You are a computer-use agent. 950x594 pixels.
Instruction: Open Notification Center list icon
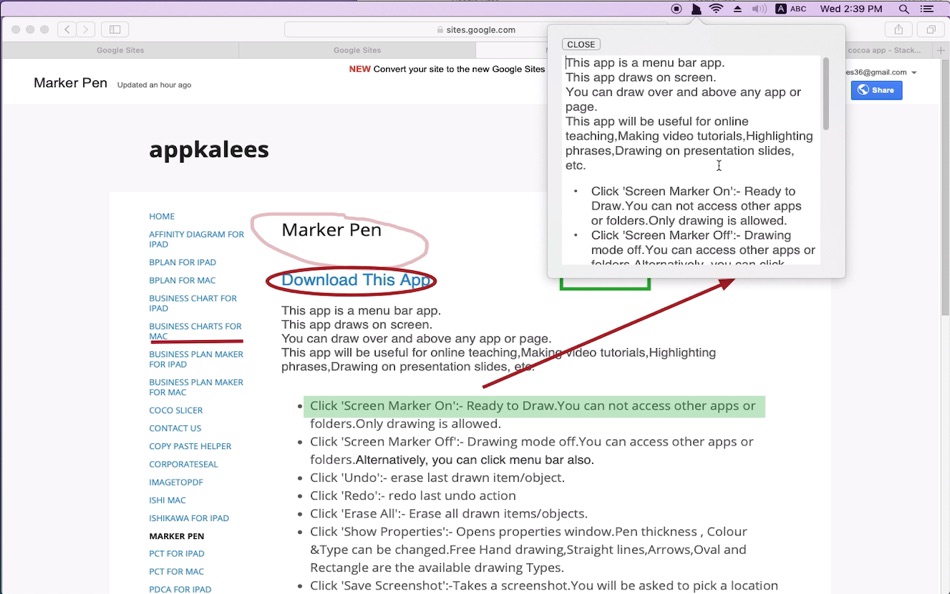pos(926,9)
